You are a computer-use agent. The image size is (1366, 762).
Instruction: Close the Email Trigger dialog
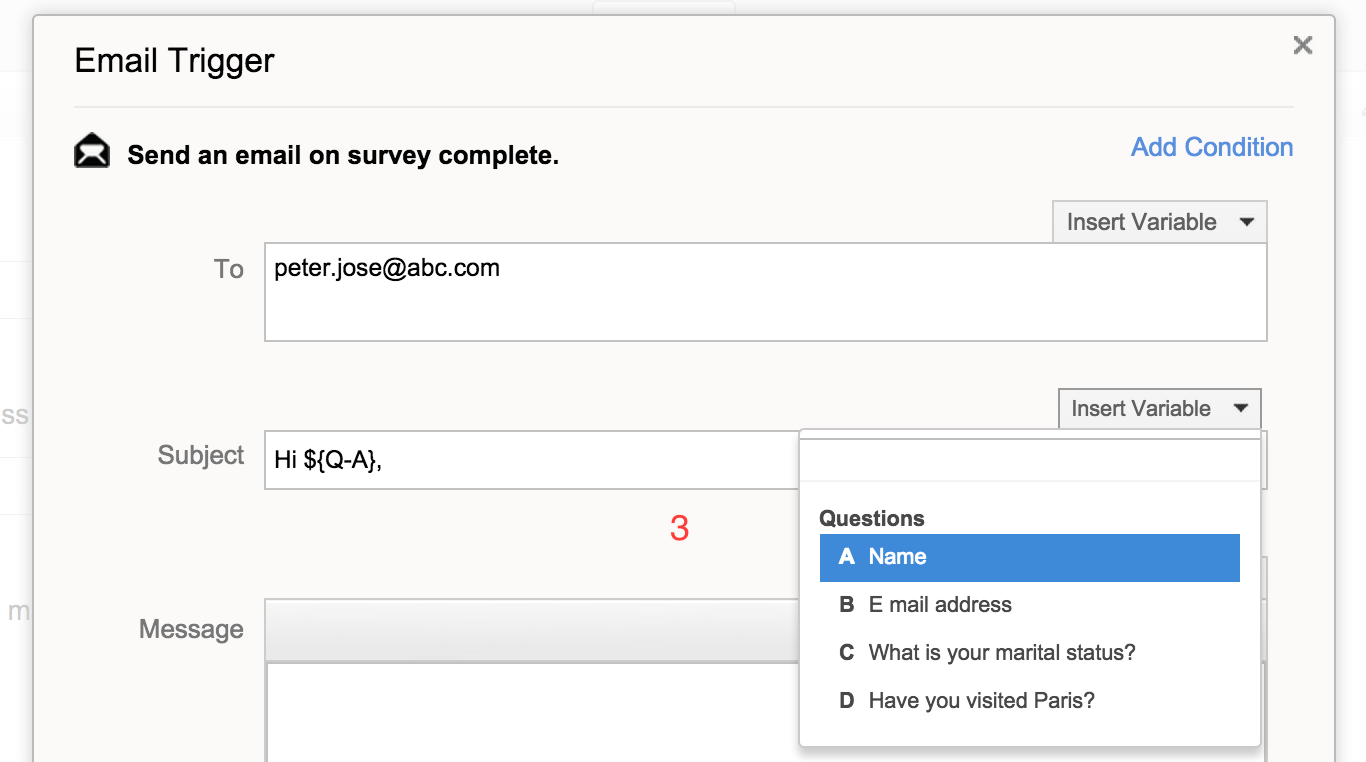click(1302, 45)
